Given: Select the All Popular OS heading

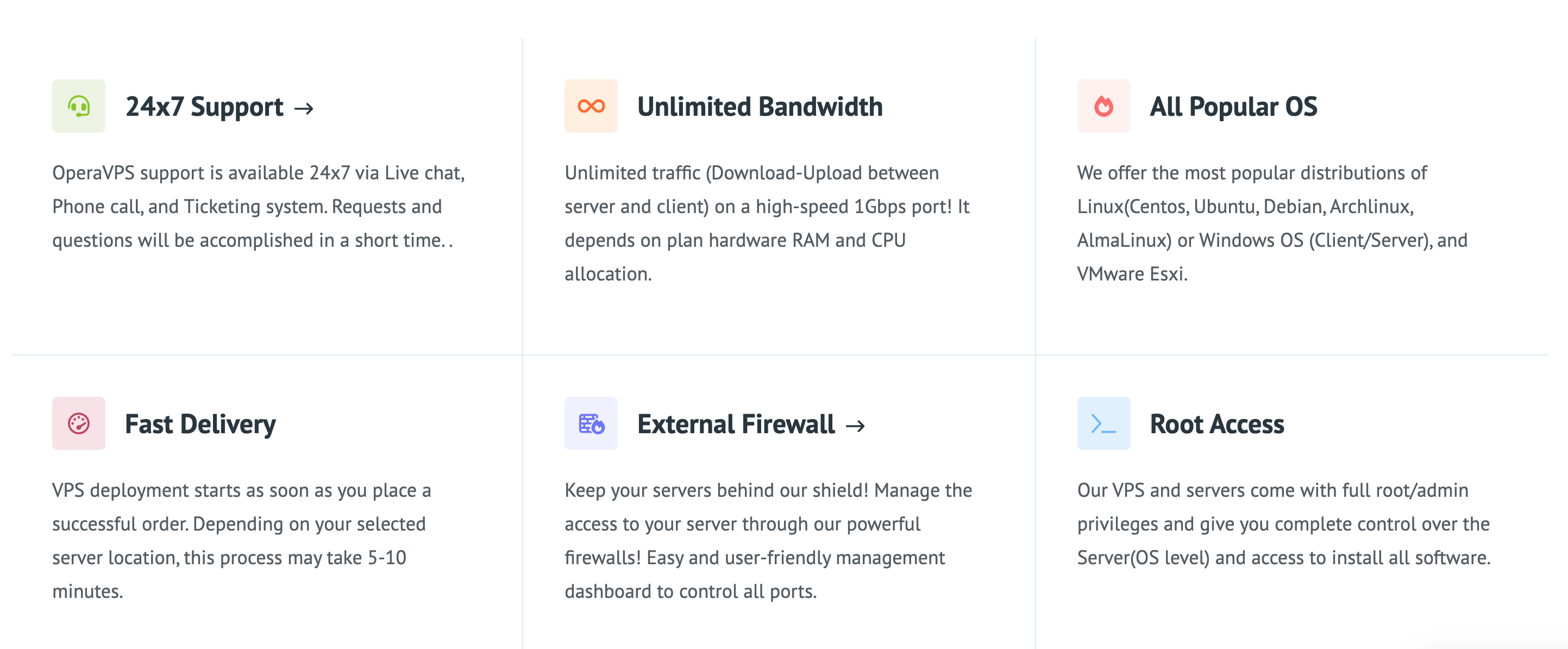Looking at the screenshot, I should tap(1233, 107).
